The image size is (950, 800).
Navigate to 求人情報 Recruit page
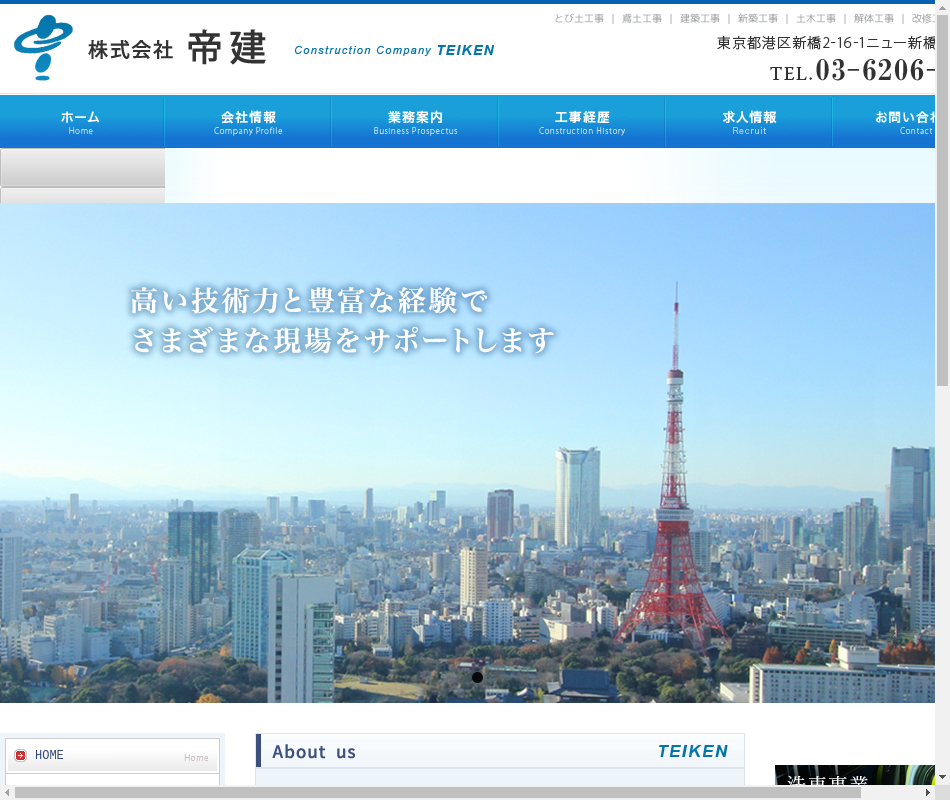749,122
